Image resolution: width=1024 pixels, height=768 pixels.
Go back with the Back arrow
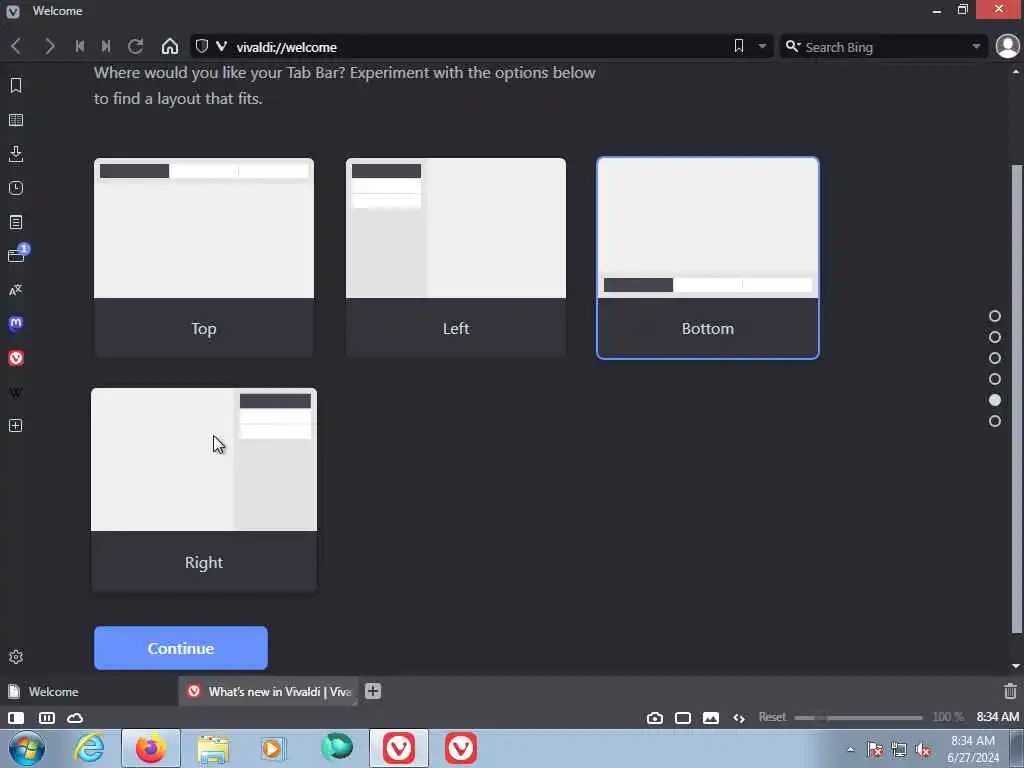pos(16,46)
